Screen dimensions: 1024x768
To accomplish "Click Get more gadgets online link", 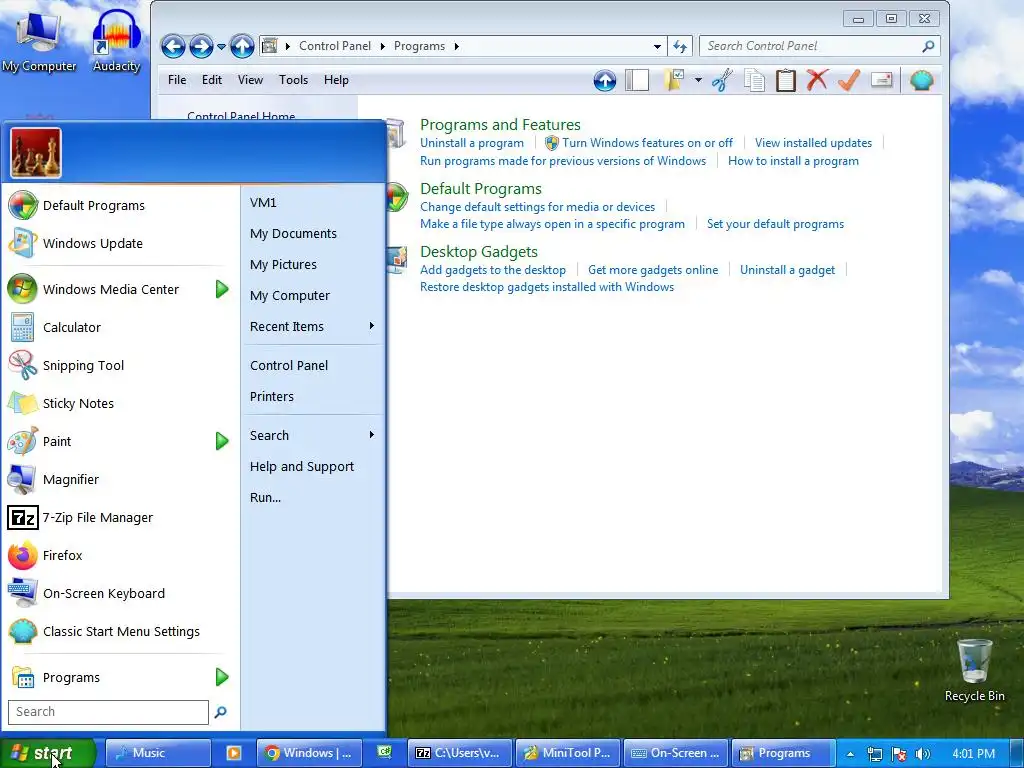I will tap(652, 270).
